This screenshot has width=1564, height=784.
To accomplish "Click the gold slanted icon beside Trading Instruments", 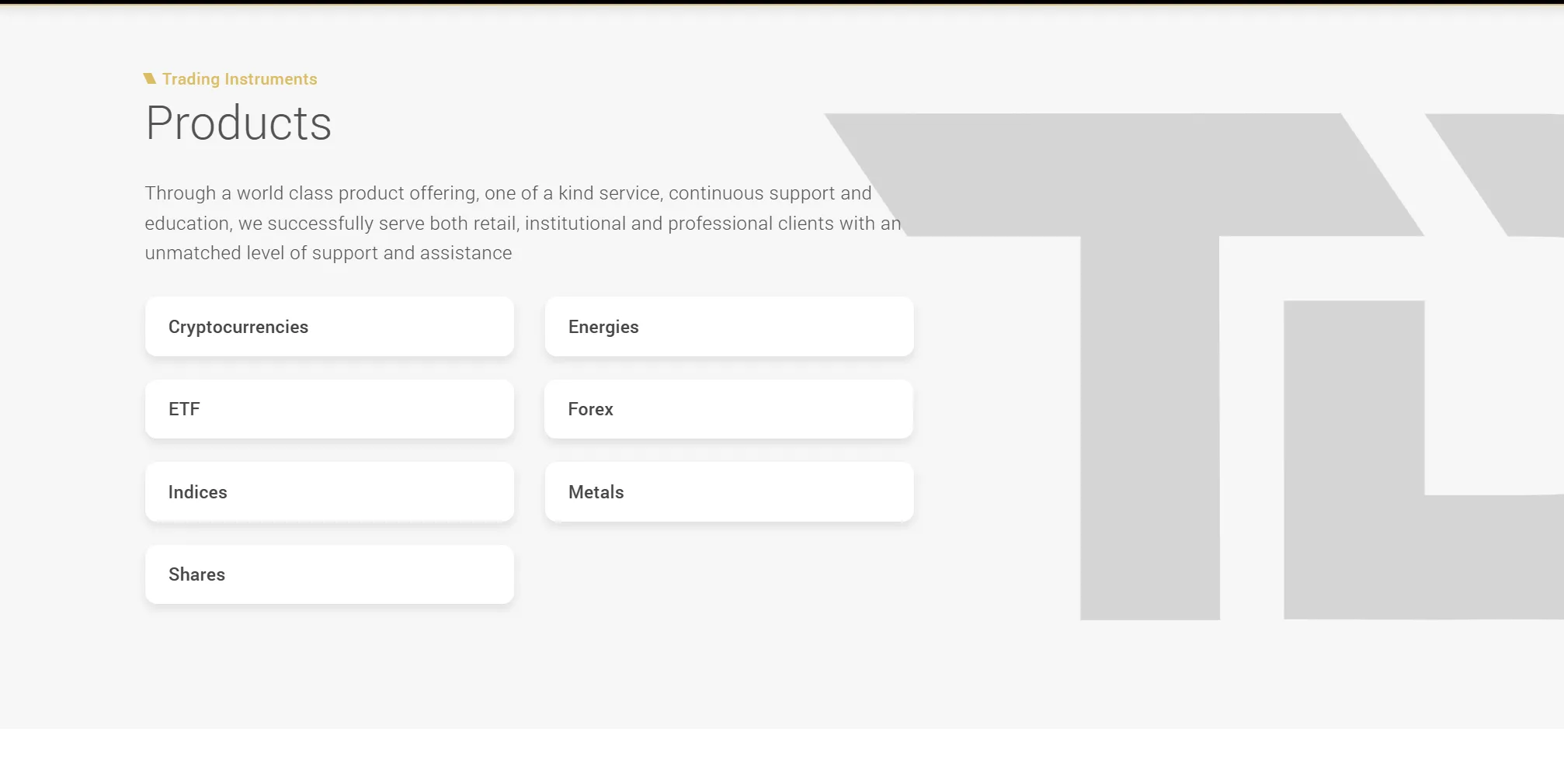I will pyautogui.click(x=150, y=78).
